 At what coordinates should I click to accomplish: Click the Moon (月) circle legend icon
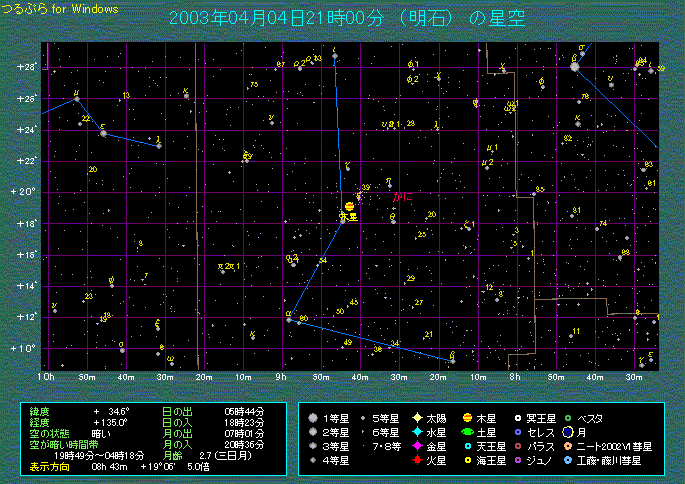point(567,432)
